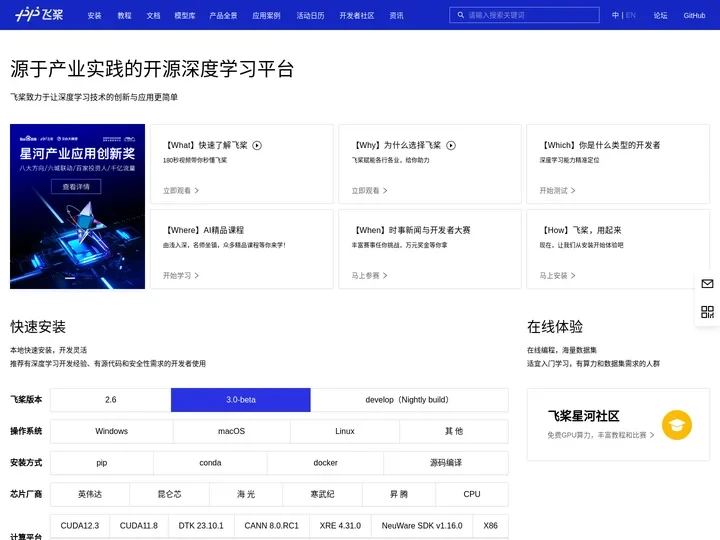The width and height of the screenshot is (720, 540).
Task: Open the 【How】飞桨，用起来 title
Action: pos(580,230)
